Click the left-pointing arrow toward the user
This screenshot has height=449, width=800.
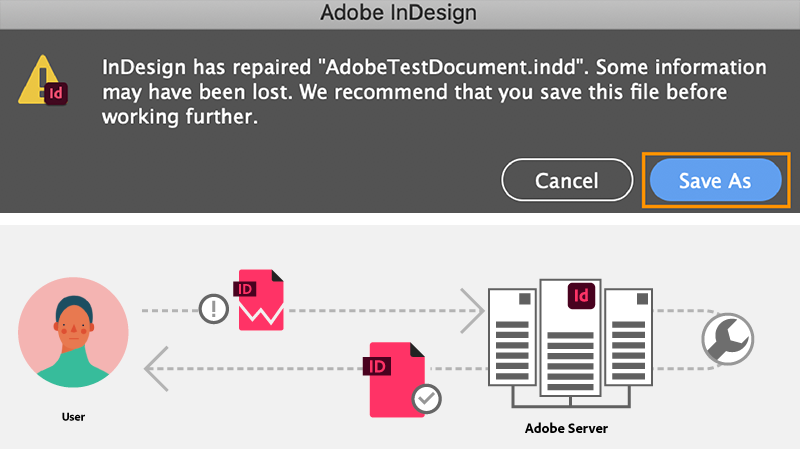point(156,368)
